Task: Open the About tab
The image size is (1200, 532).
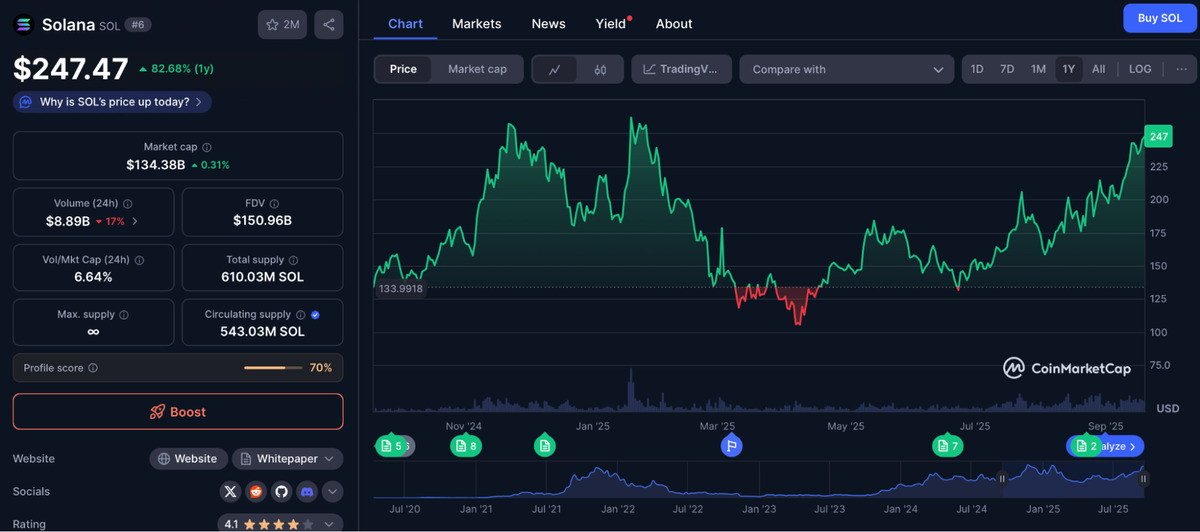Action: pyautogui.click(x=674, y=23)
